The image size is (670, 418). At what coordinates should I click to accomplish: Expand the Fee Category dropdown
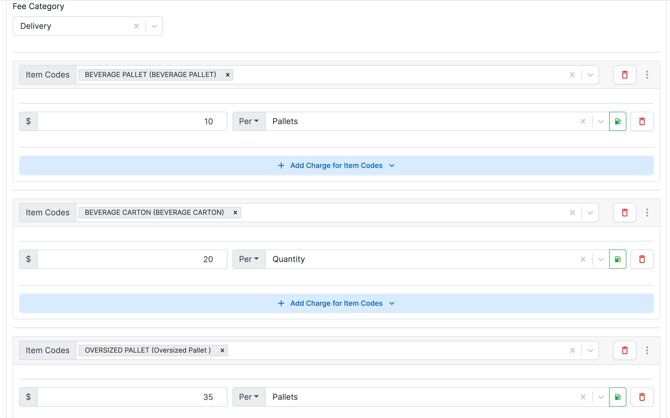tap(154, 26)
